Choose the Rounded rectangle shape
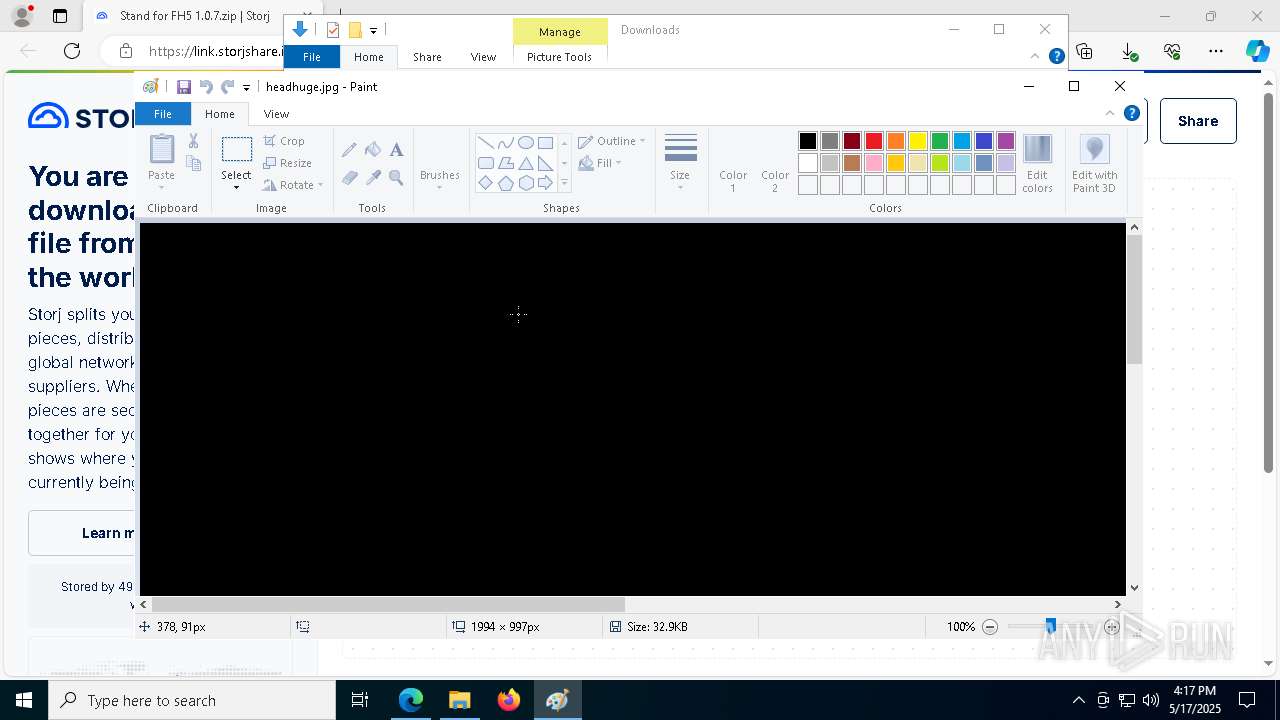 [485, 163]
